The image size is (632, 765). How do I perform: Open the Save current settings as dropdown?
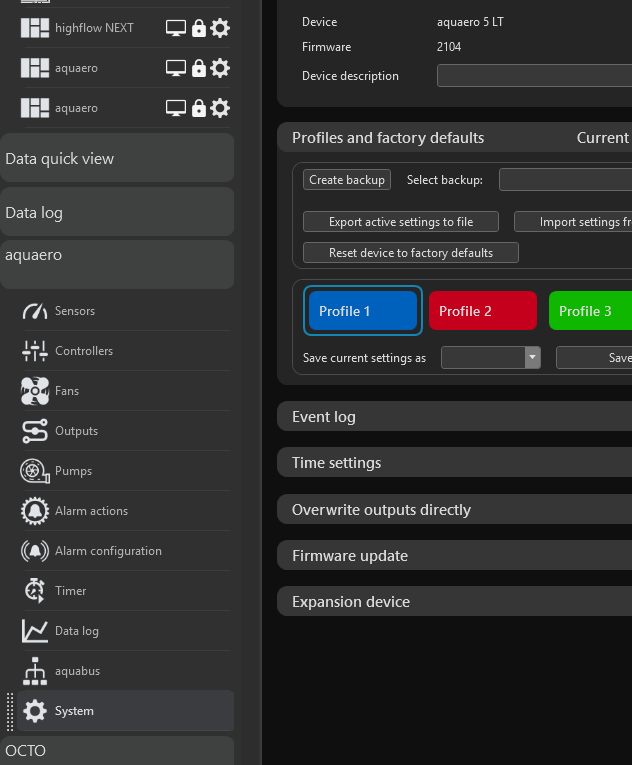click(x=490, y=358)
